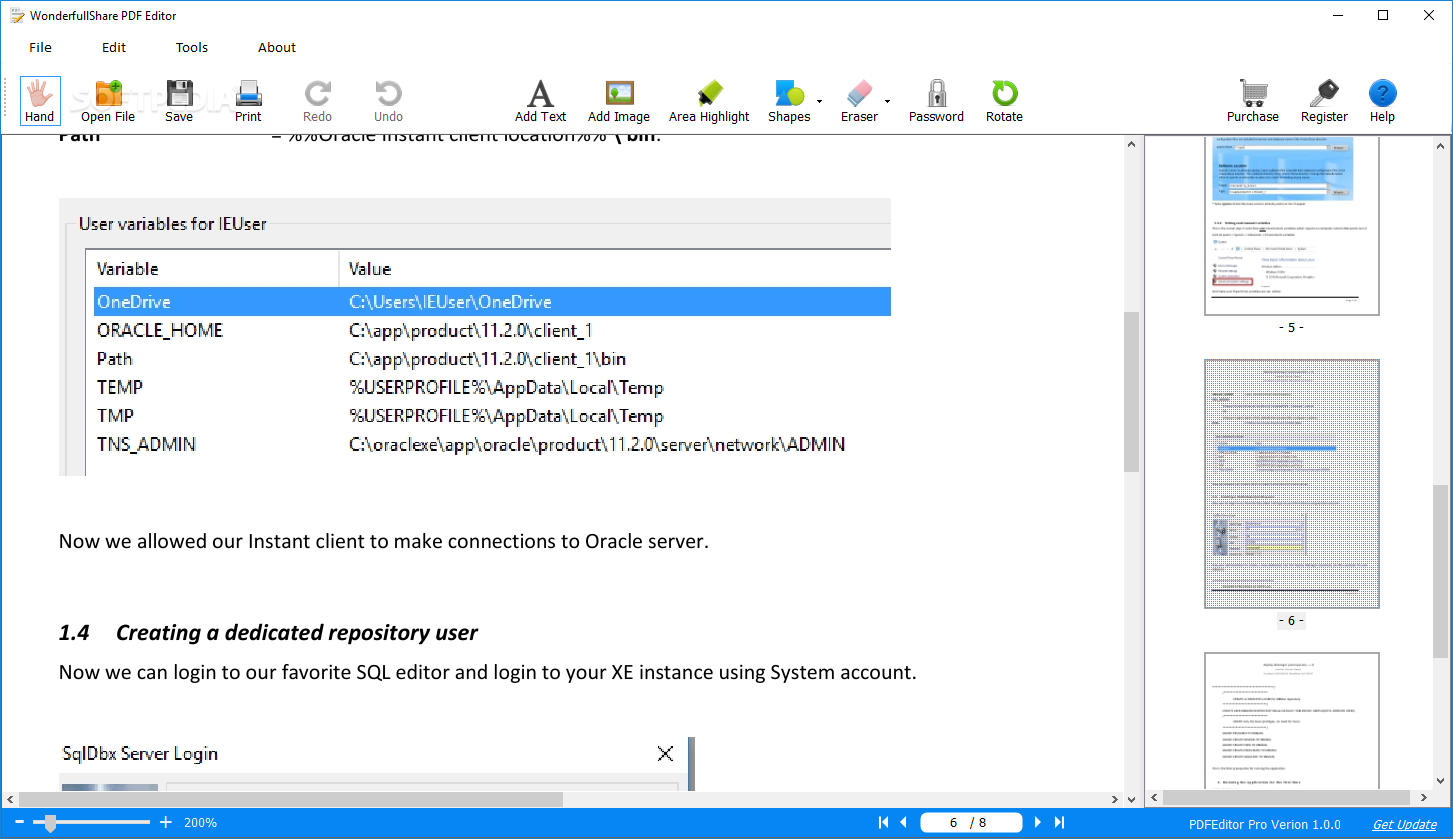Enable the Area Highlight tool
Screen dimensions: 1453x839
[709, 101]
